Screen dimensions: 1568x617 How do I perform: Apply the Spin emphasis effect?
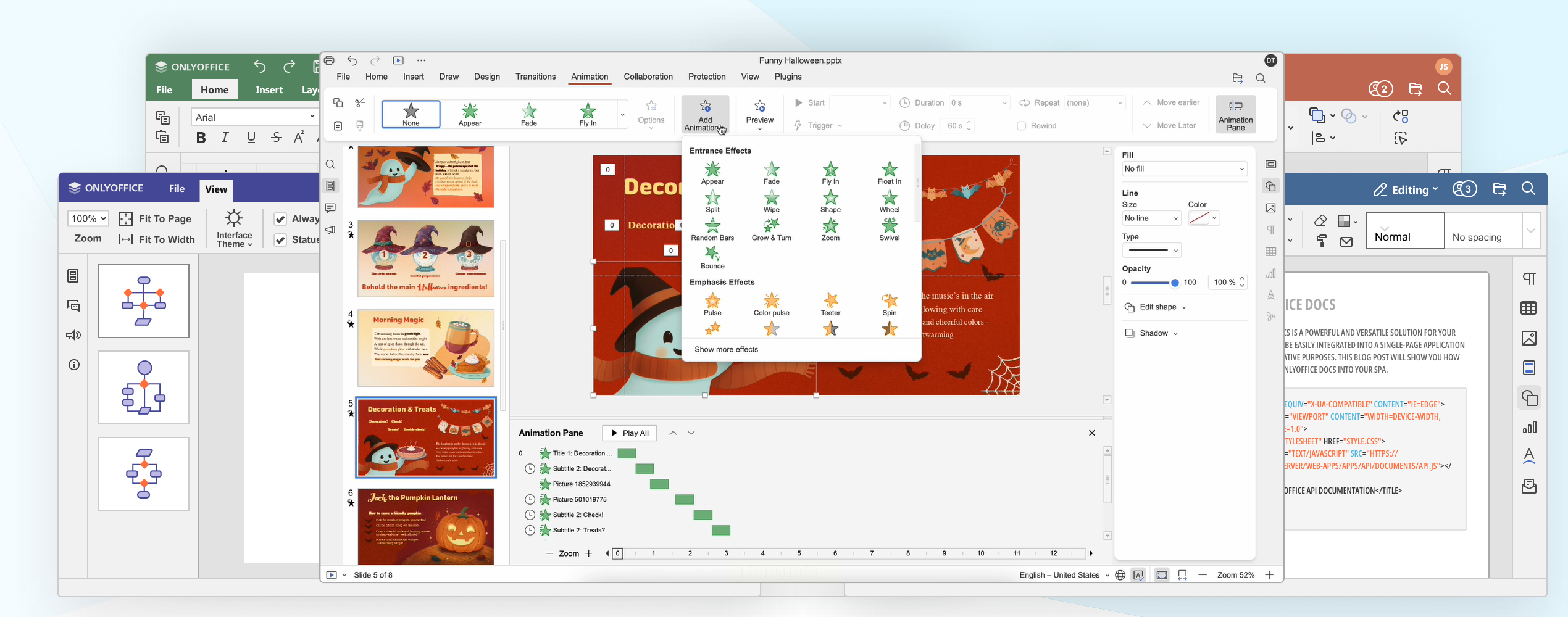[x=889, y=304]
